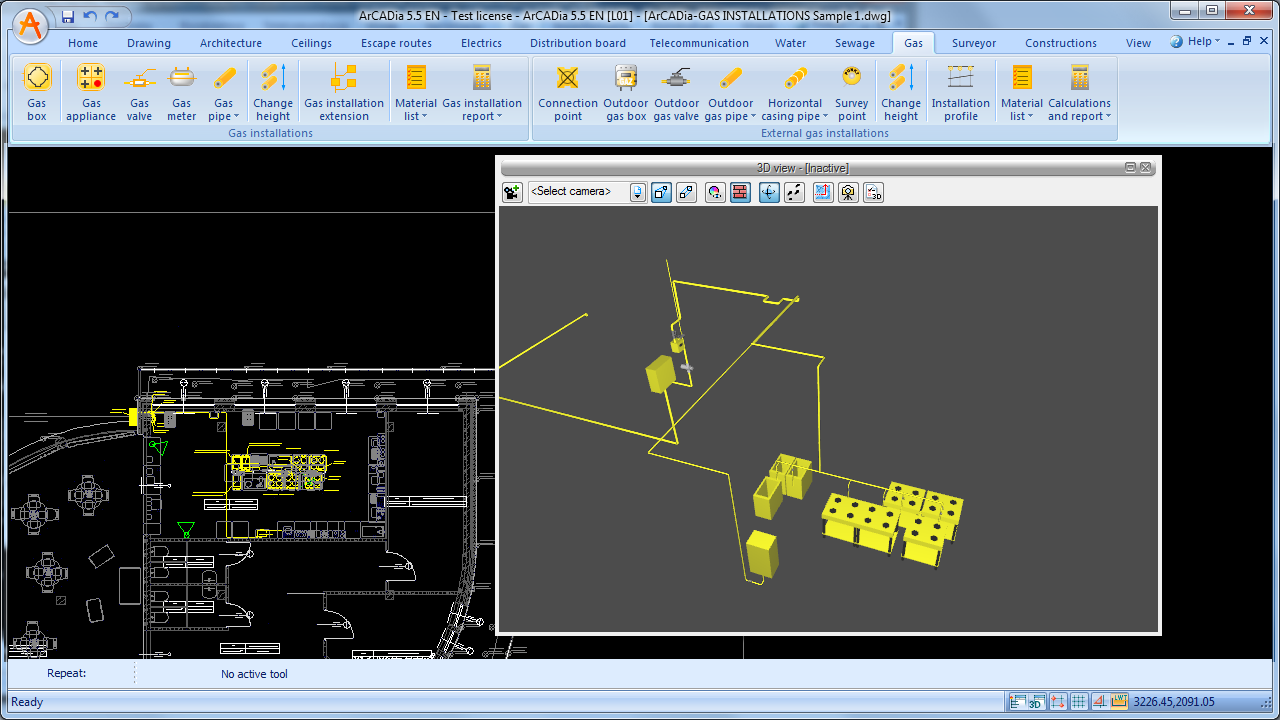The image size is (1280, 720).
Task: Toggle LWT lineweight in status bar
Action: (1119, 702)
